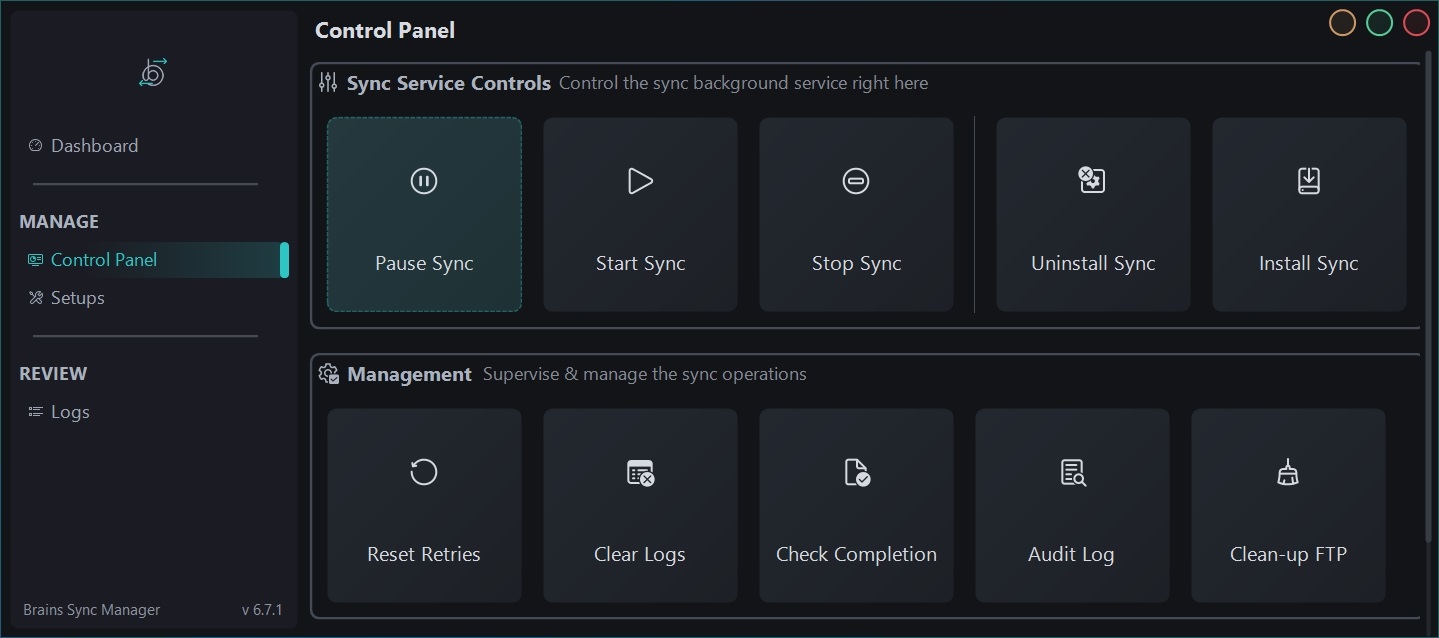The height and width of the screenshot is (638, 1439).
Task: Go to Setups in the sidebar
Action: point(77,298)
